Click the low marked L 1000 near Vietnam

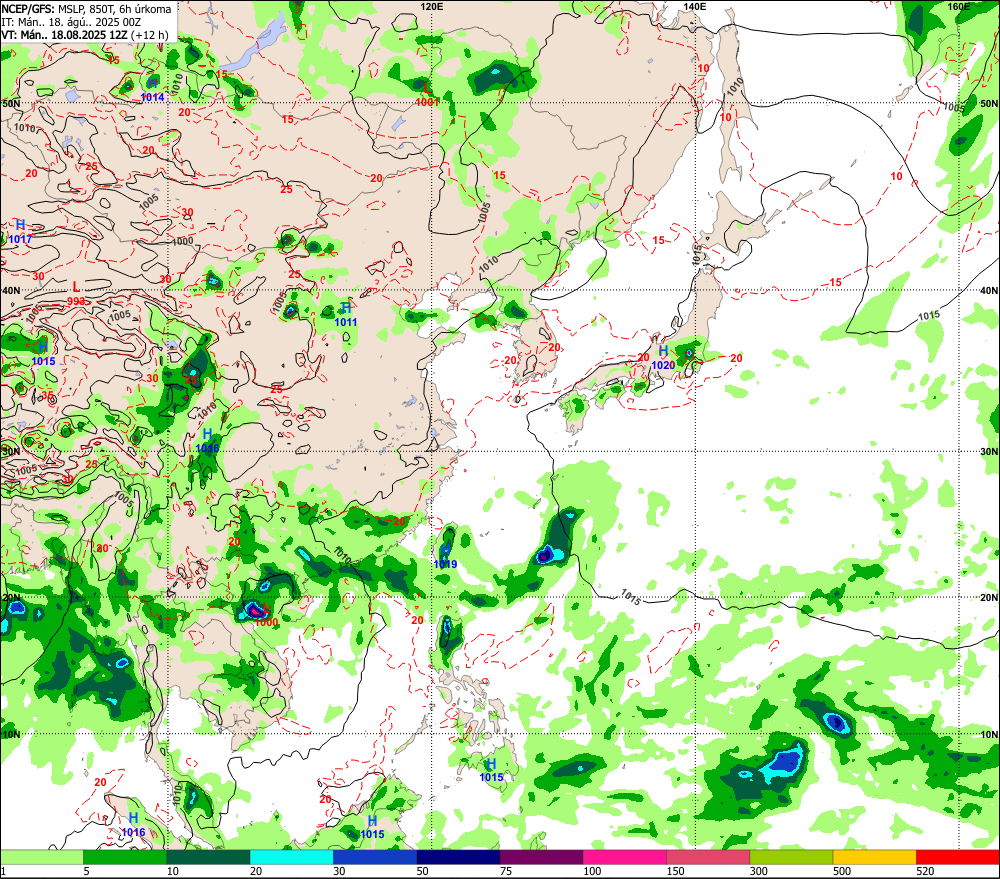point(266,615)
